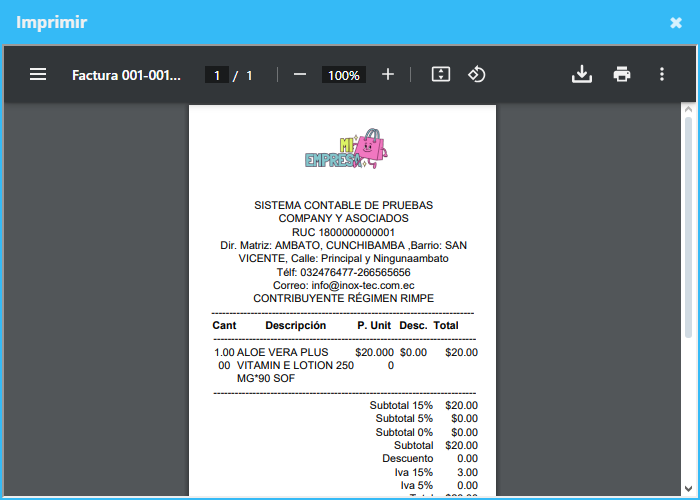This screenshot has width=700, height=500.
Task: Click the Factura 001-001 document title
Action: click(x=126, y=75)
